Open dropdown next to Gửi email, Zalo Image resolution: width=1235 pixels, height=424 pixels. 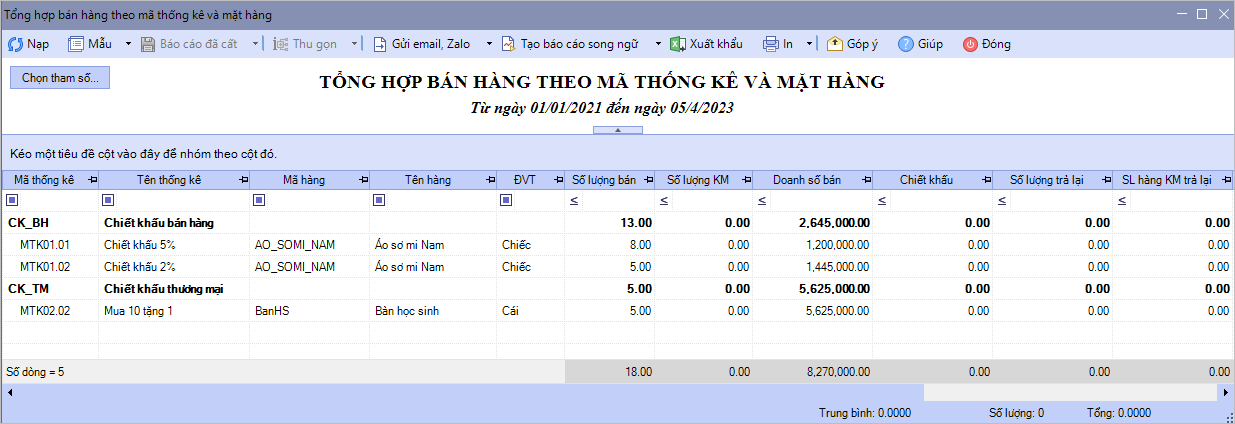489,44
